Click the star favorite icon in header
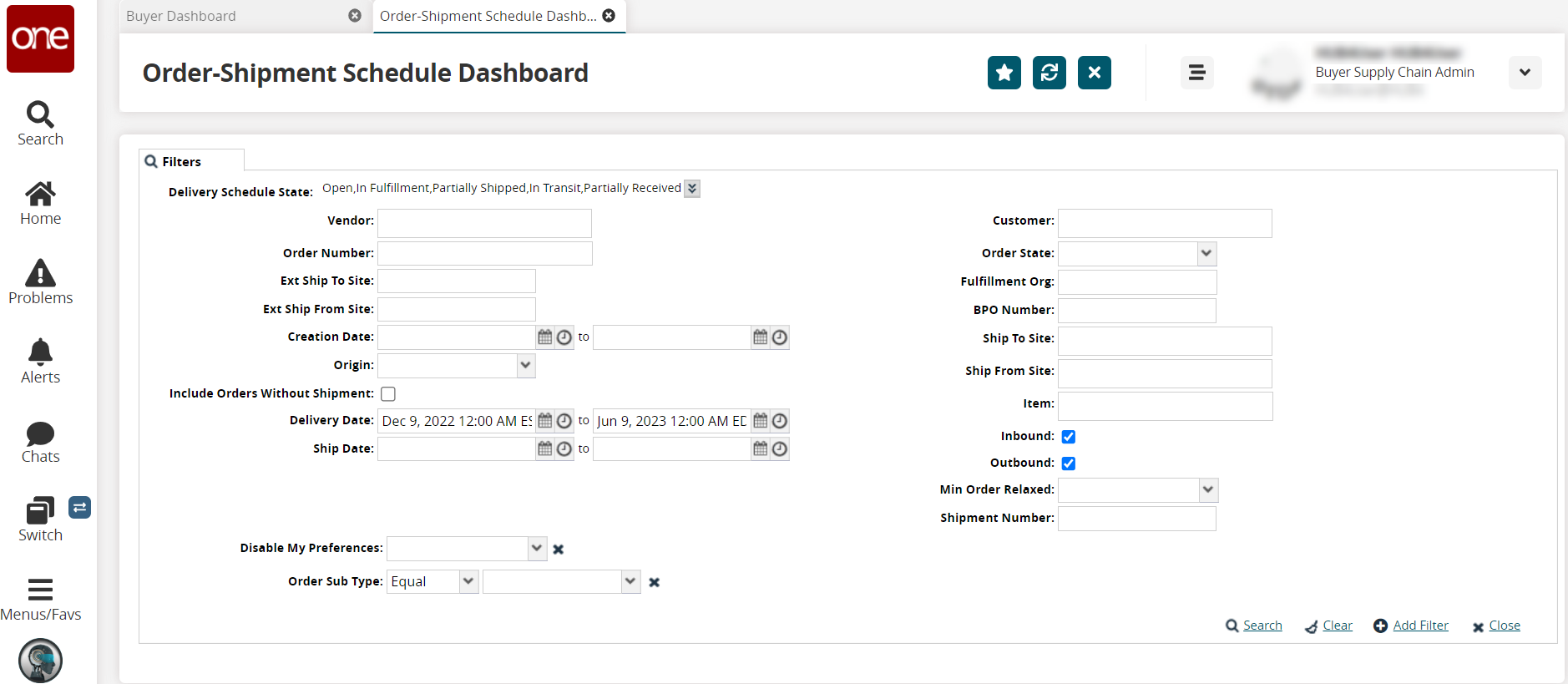The height and width of the screenshot is (684, 1568). [1004, 73]
